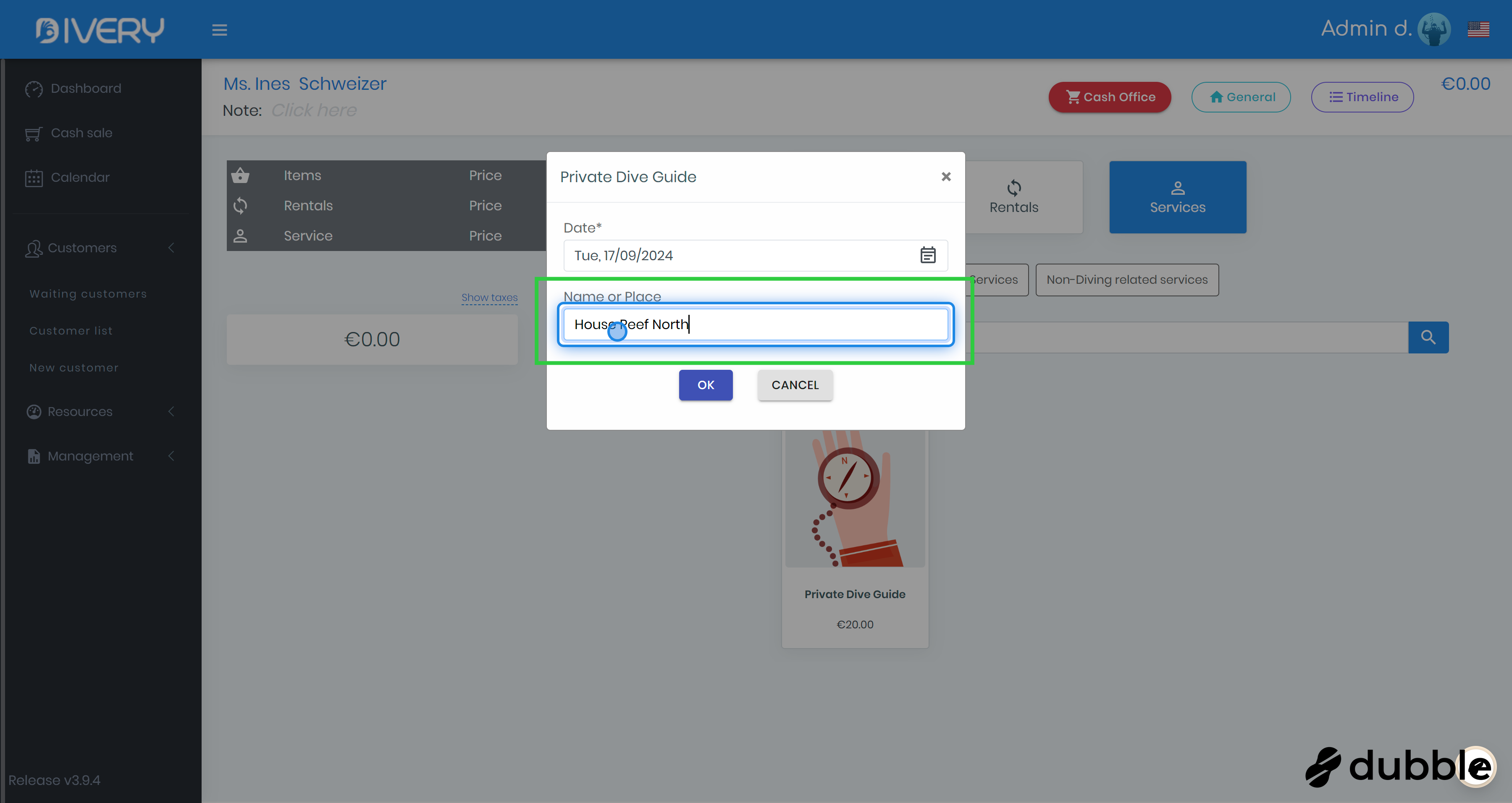Click the Show taxes link
Image resolution: width=1512 pixels, height=803 pixels.
[x=489, y=297]
